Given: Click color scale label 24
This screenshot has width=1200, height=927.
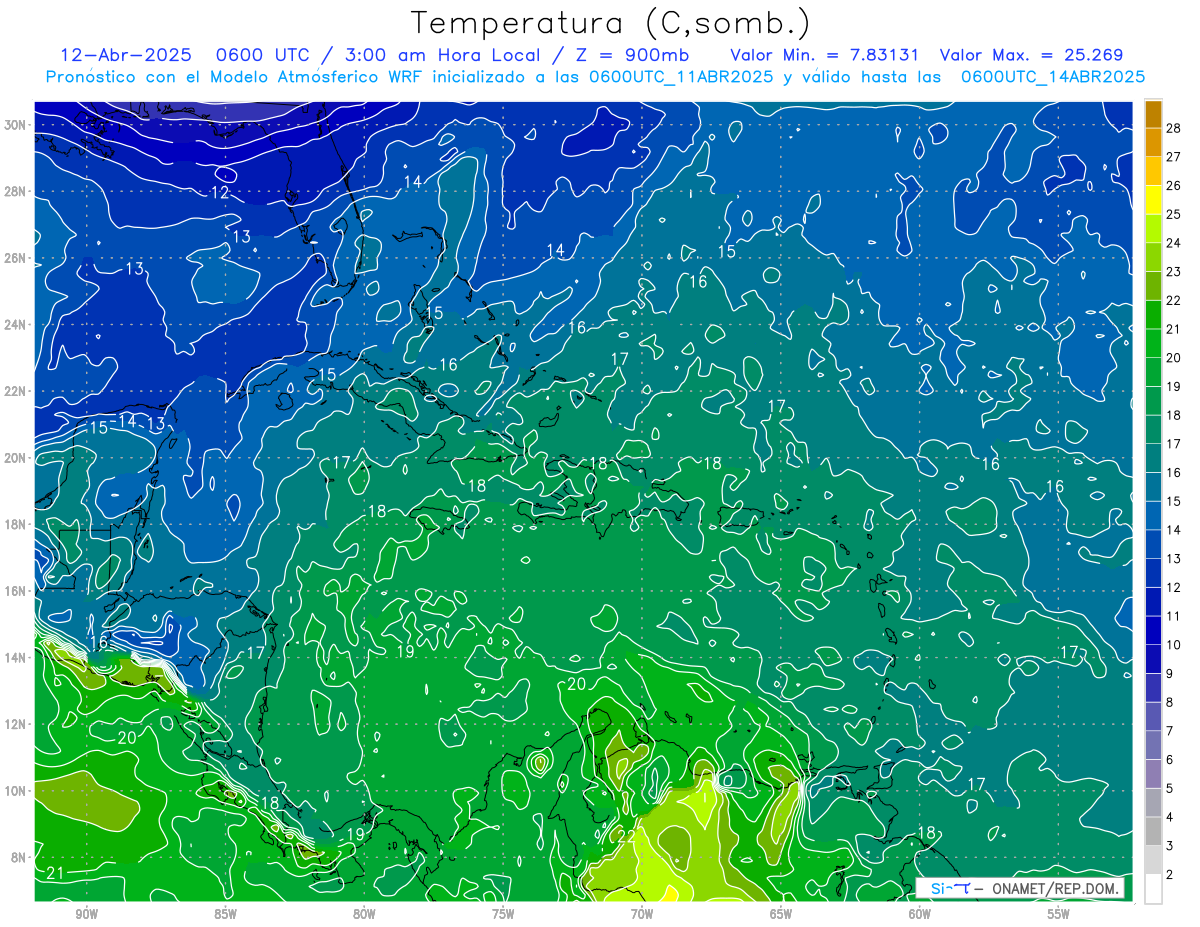Looking at the screenshot, I should point(1173,243).
